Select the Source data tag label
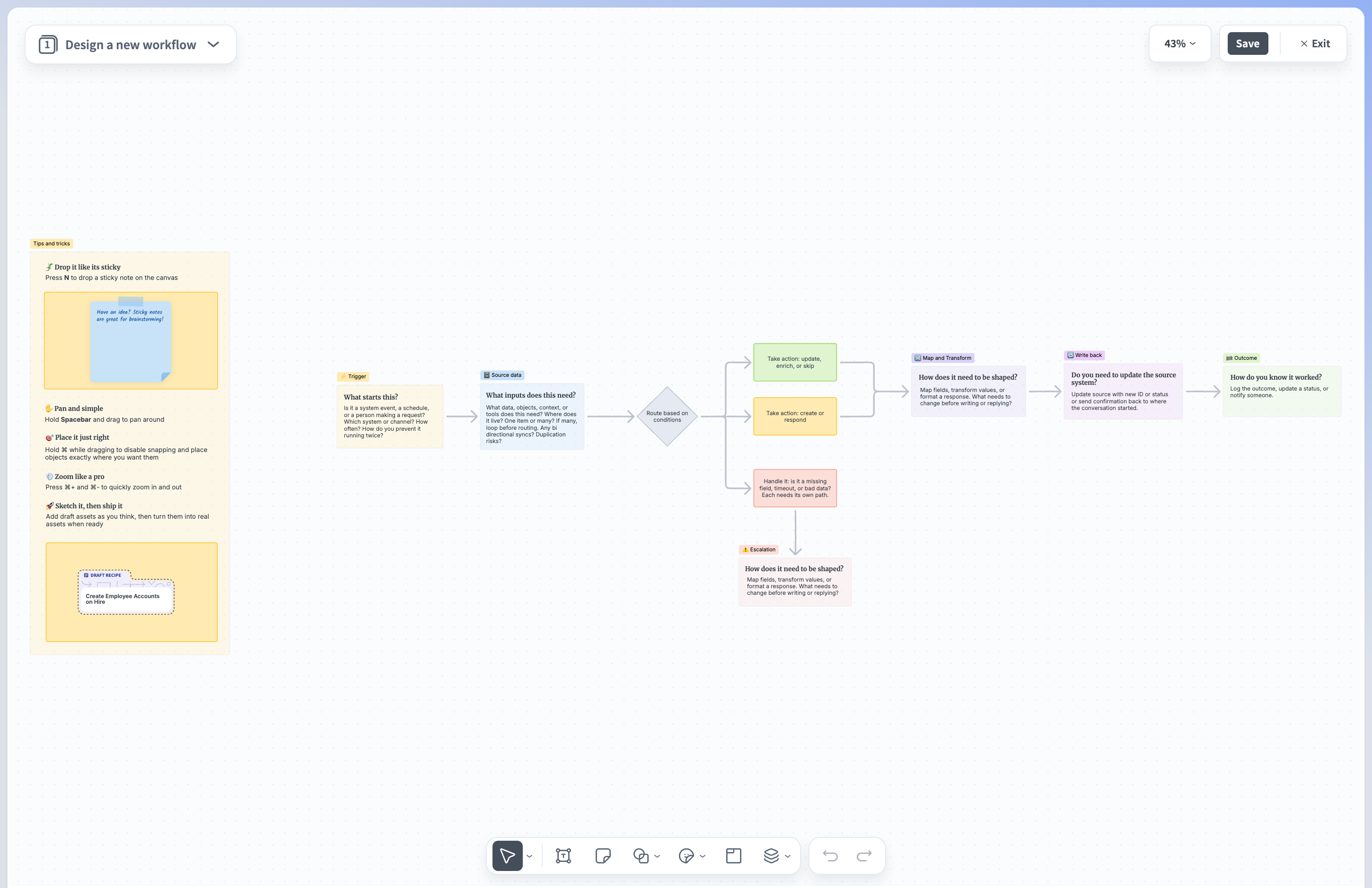This screenshot has height=888, width=1372. 502,375
